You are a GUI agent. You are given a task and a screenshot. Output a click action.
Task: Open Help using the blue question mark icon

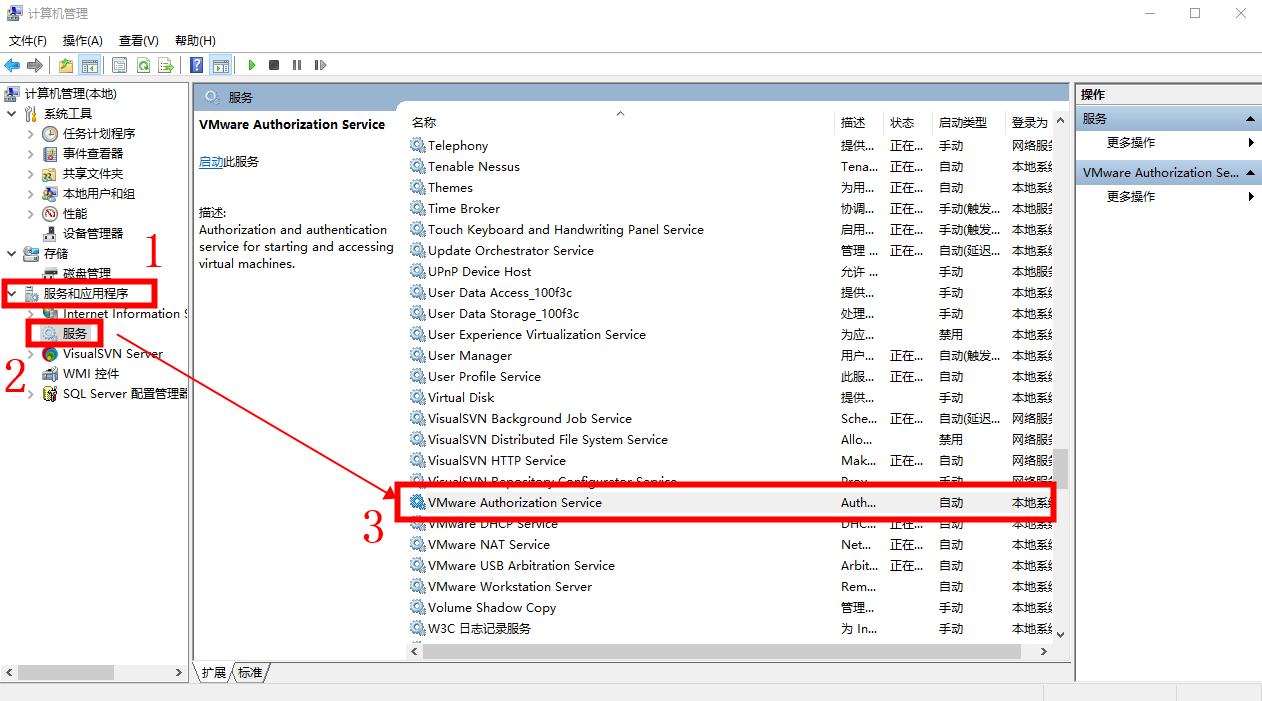[196, 64]
